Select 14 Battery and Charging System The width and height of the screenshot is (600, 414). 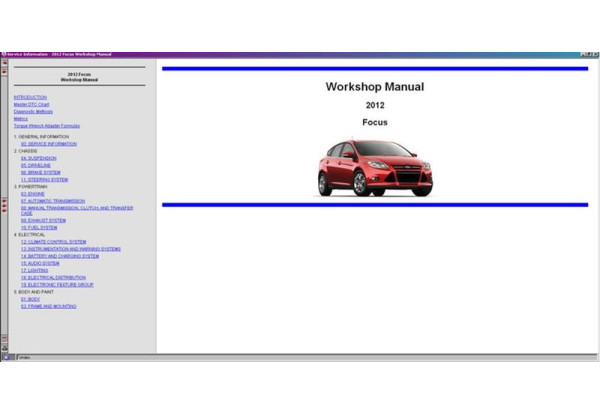pos(59,256)
